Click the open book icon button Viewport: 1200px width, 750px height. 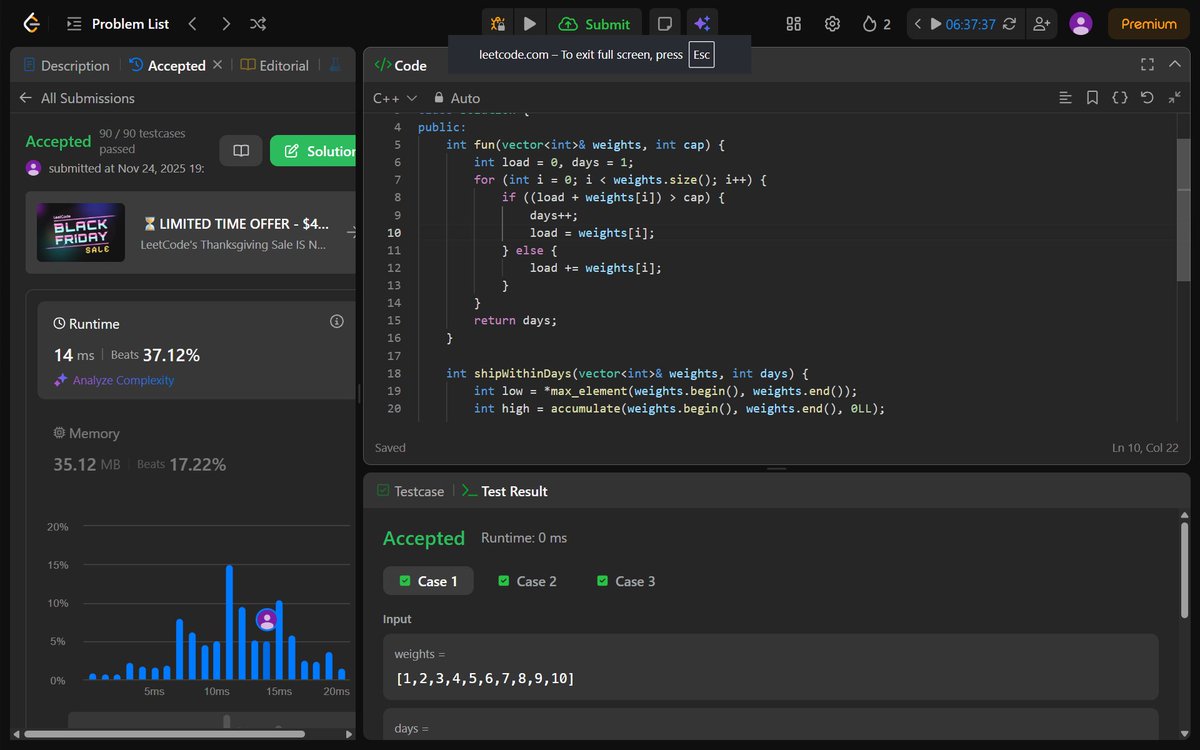(240, 151)
